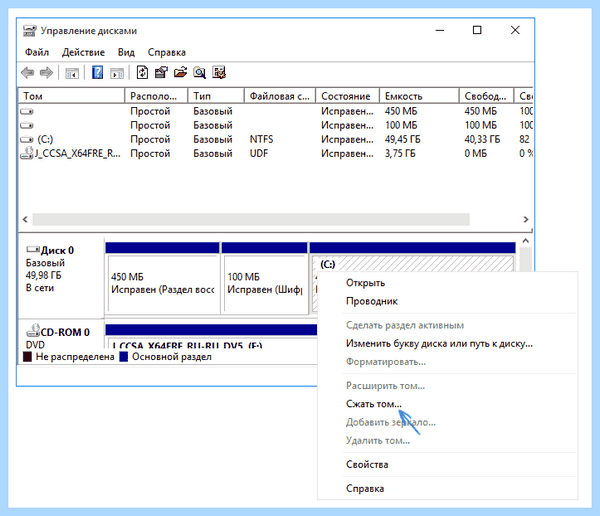Click the Back arrow toolbar icon
Viewport: 600px width, 516px height.
click(x=28, y=72)
